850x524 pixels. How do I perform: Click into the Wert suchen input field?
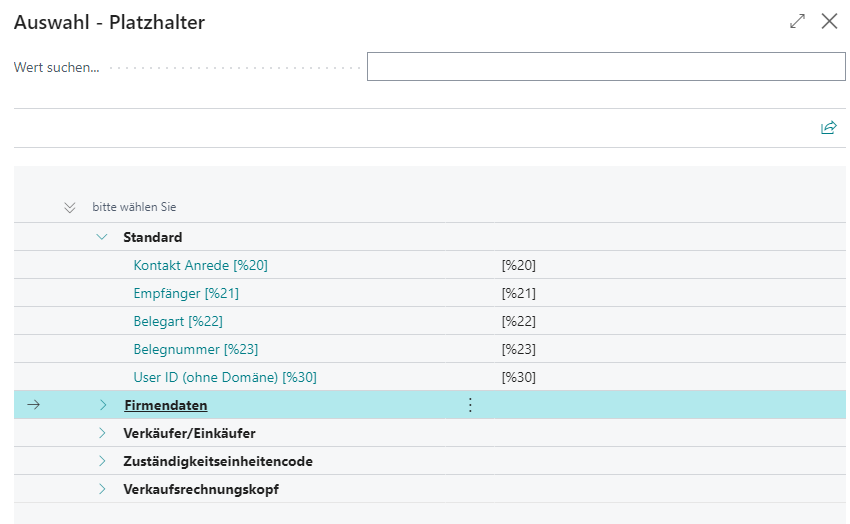pos(606,67)
